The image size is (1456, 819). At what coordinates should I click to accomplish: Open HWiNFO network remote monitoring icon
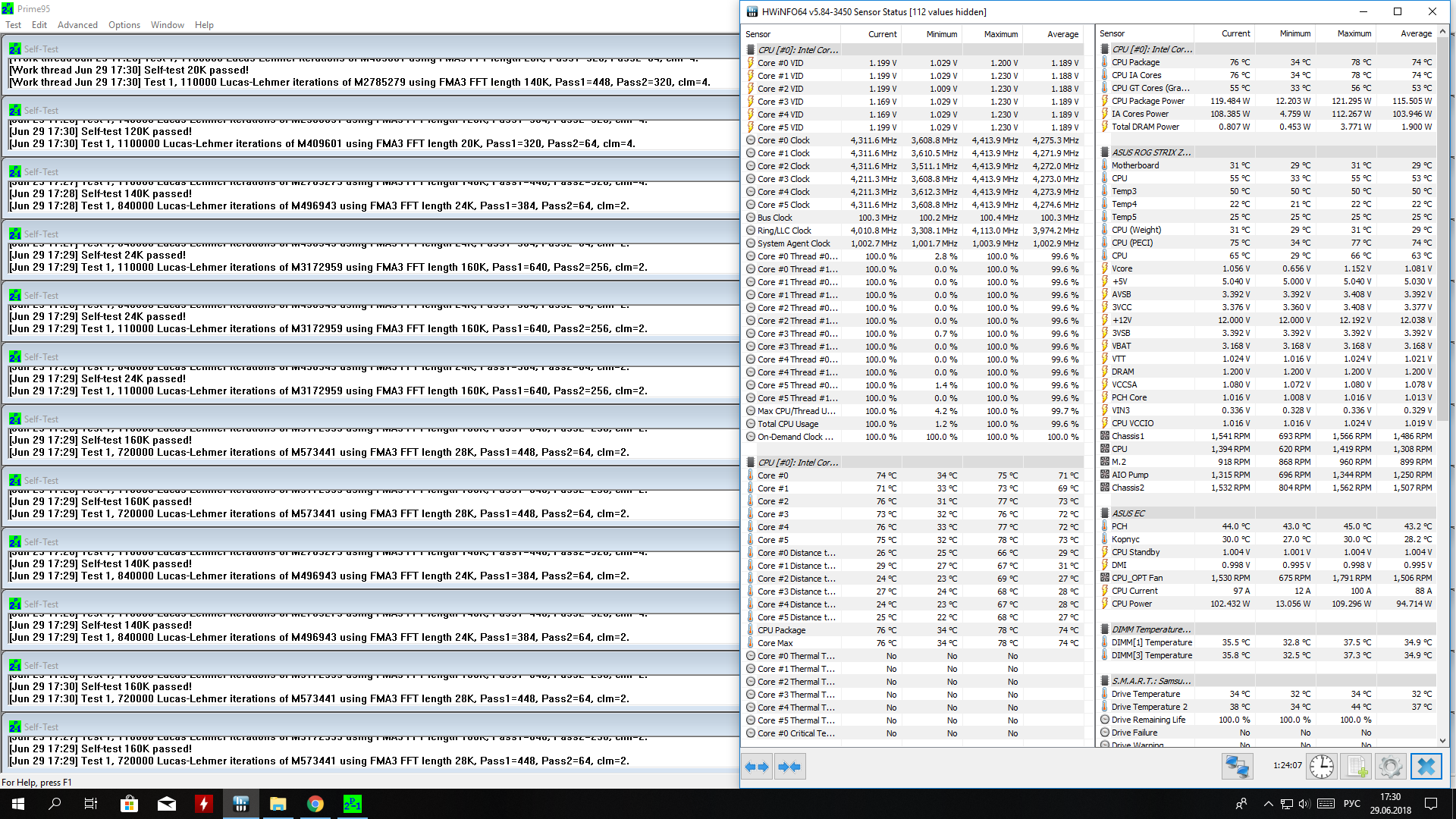(x=1237, y=767)
